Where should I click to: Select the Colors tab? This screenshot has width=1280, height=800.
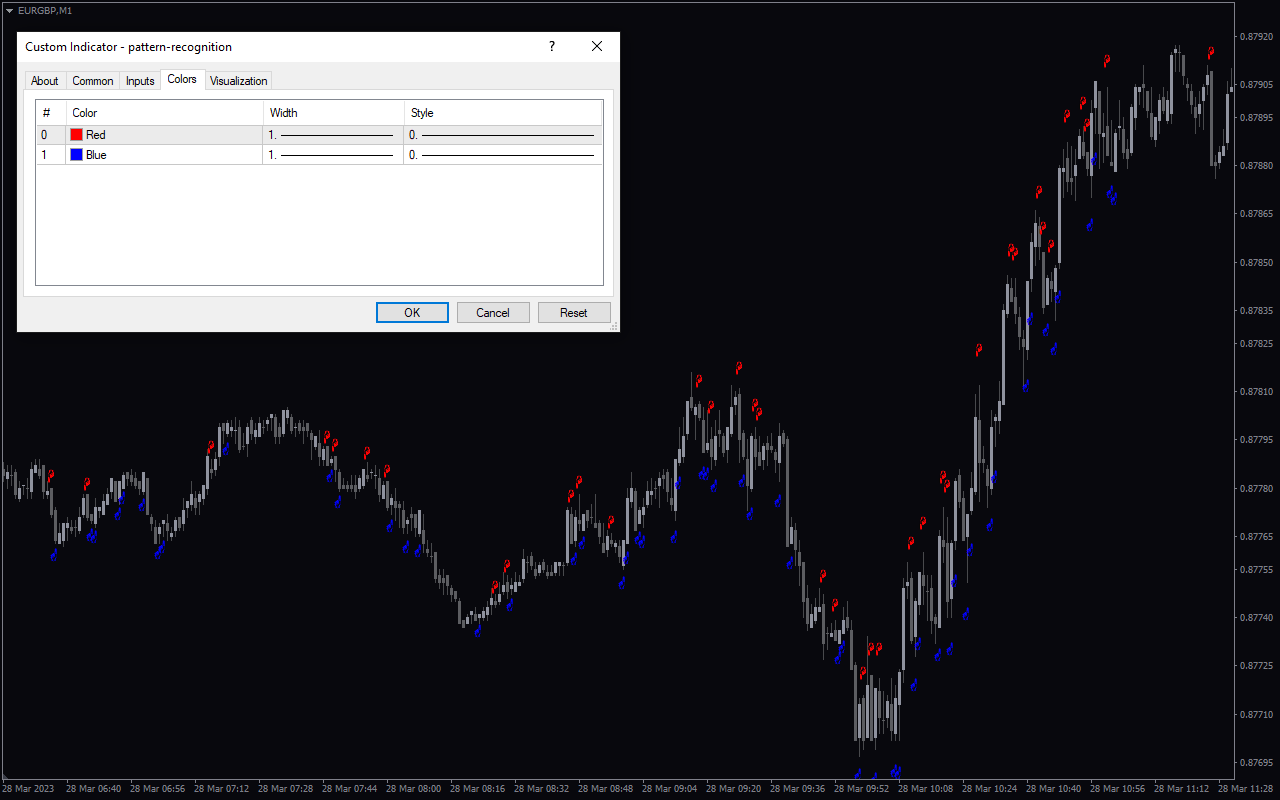pos(182,79)
